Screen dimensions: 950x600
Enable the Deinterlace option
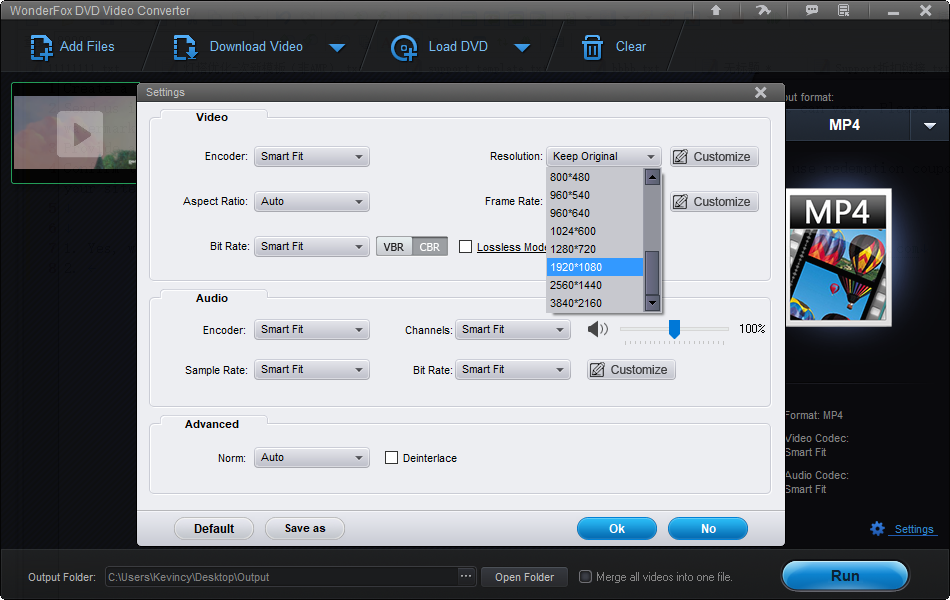(x=392, y=457)
